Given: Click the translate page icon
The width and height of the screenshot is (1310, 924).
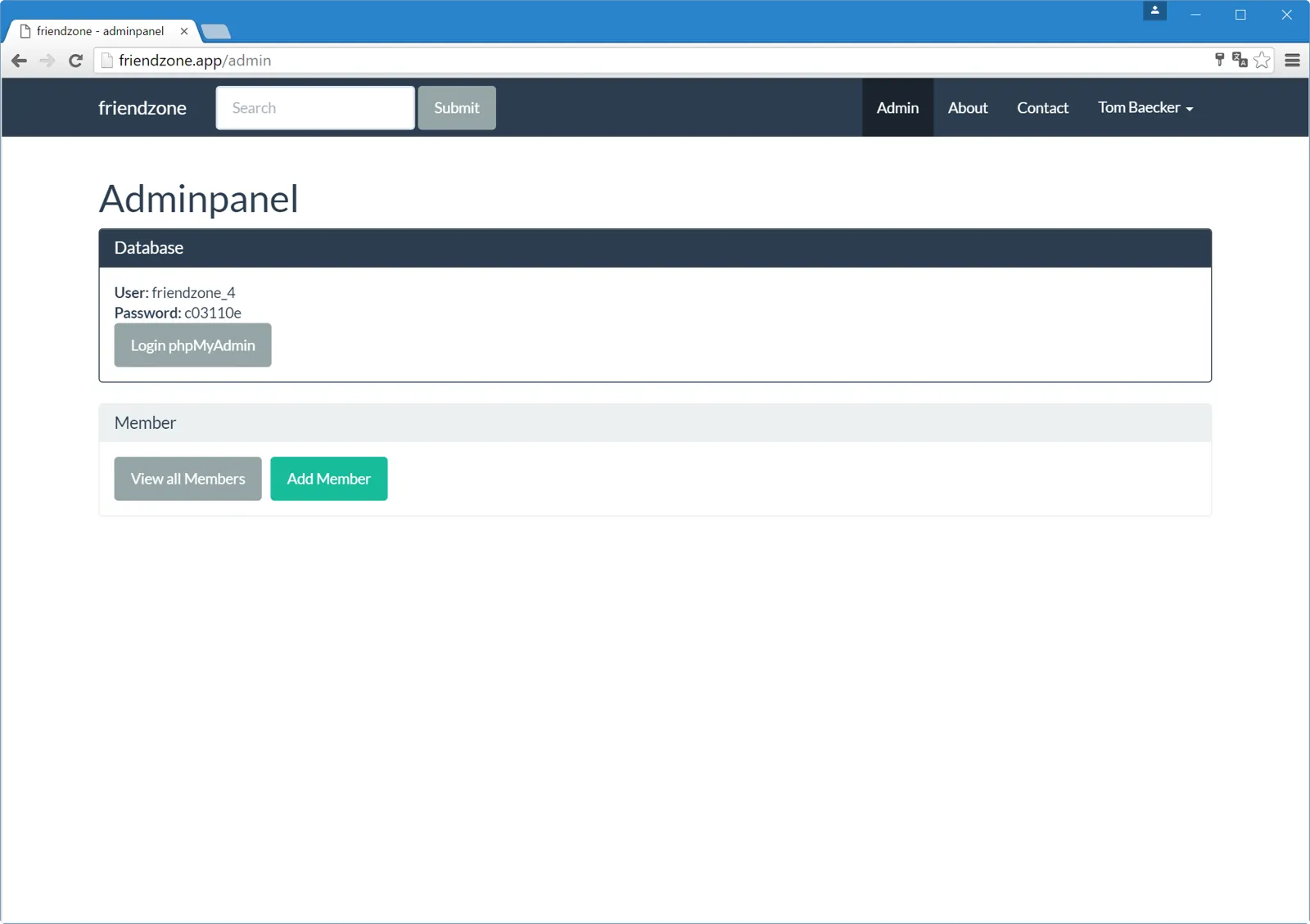Looking at the screenshot, I should (1240, 60).
